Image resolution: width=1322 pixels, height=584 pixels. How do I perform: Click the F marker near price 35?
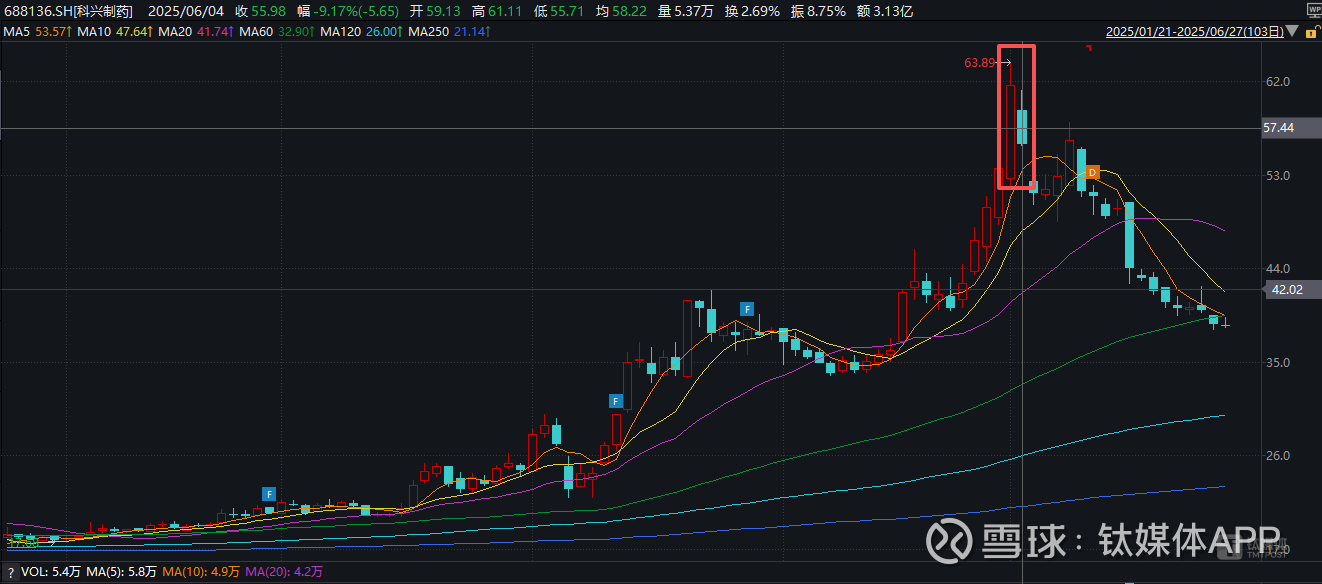pos(617,401)
